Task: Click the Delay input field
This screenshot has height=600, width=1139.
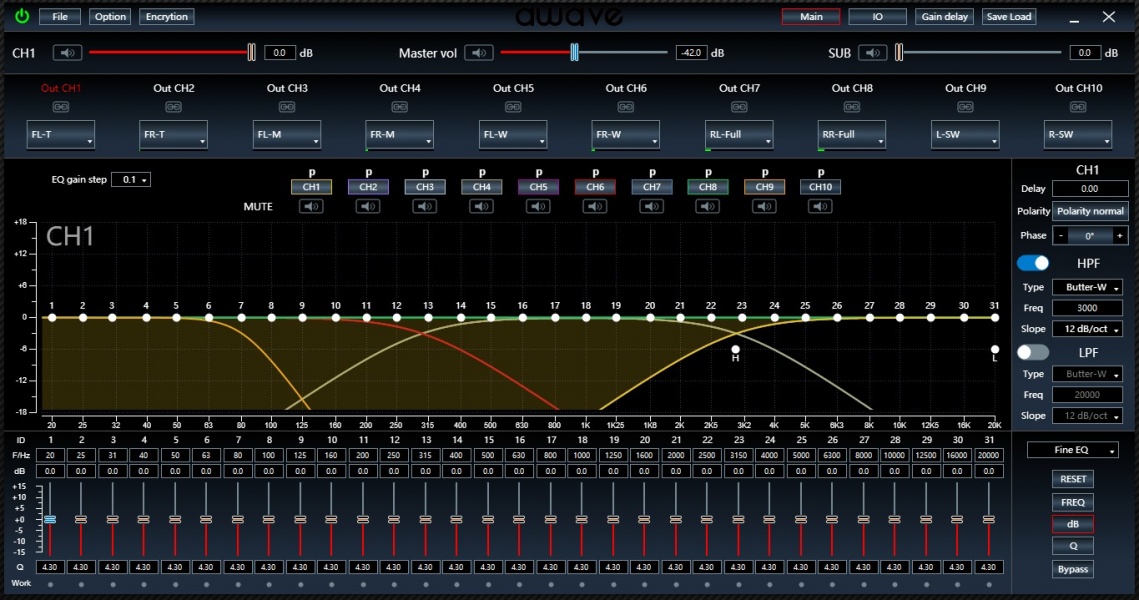Action: [x=1089, y=189]
